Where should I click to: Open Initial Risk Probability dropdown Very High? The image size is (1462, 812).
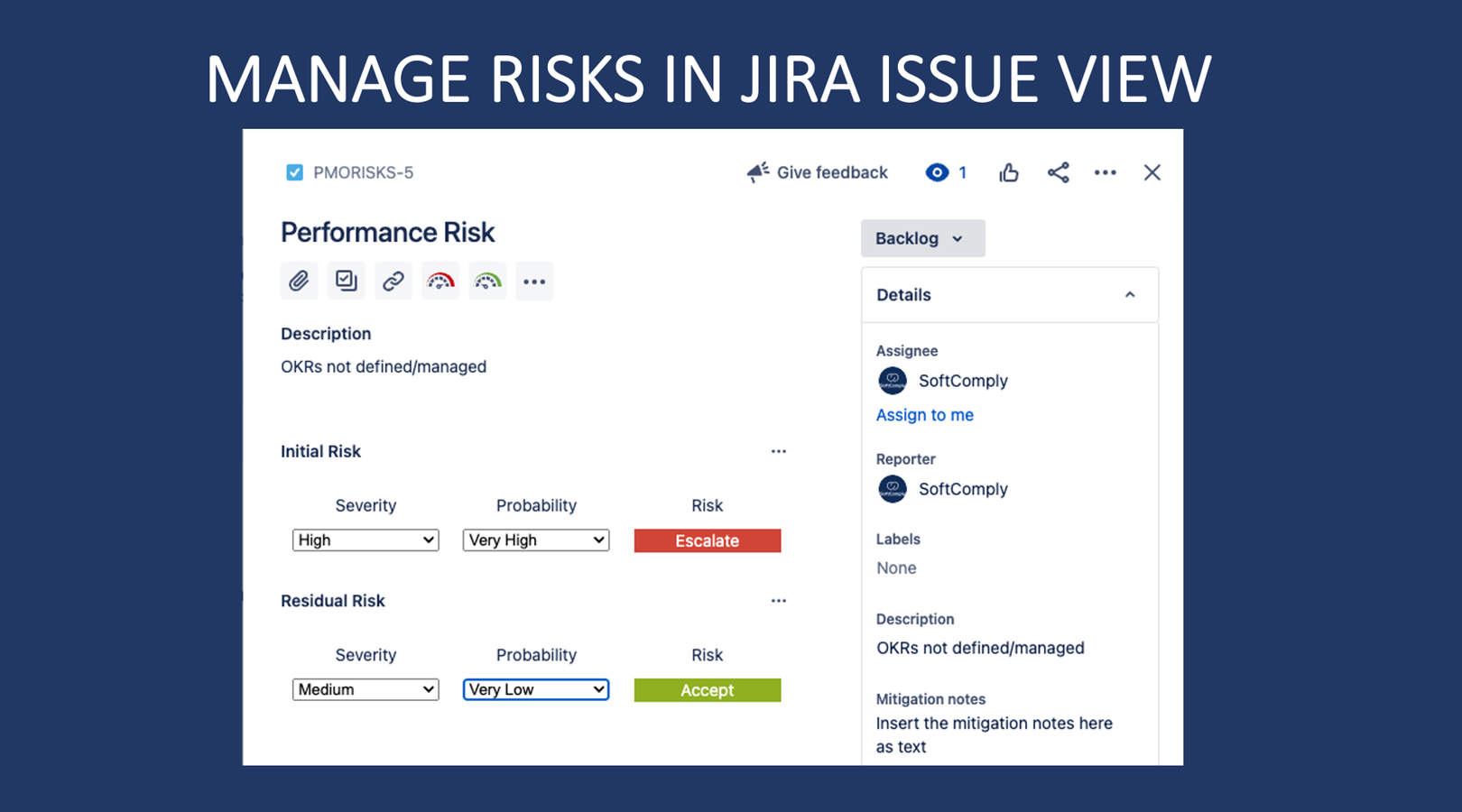click(536, 540)
